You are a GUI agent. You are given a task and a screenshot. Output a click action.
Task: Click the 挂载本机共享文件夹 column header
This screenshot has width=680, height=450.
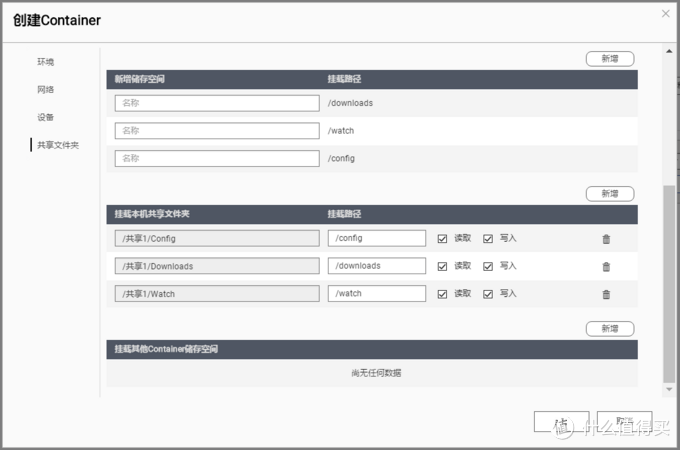pos(152,214)
